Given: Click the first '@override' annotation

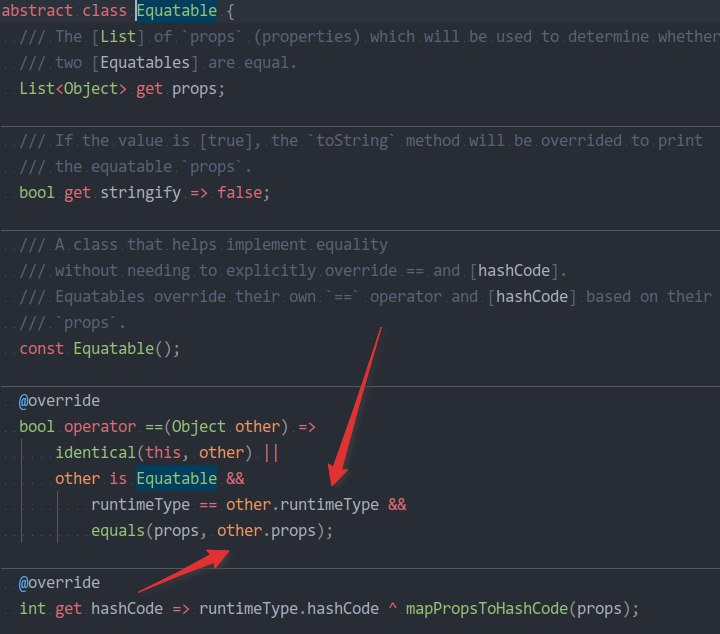Looking at the screenshot, I should [x=59, y=400].
